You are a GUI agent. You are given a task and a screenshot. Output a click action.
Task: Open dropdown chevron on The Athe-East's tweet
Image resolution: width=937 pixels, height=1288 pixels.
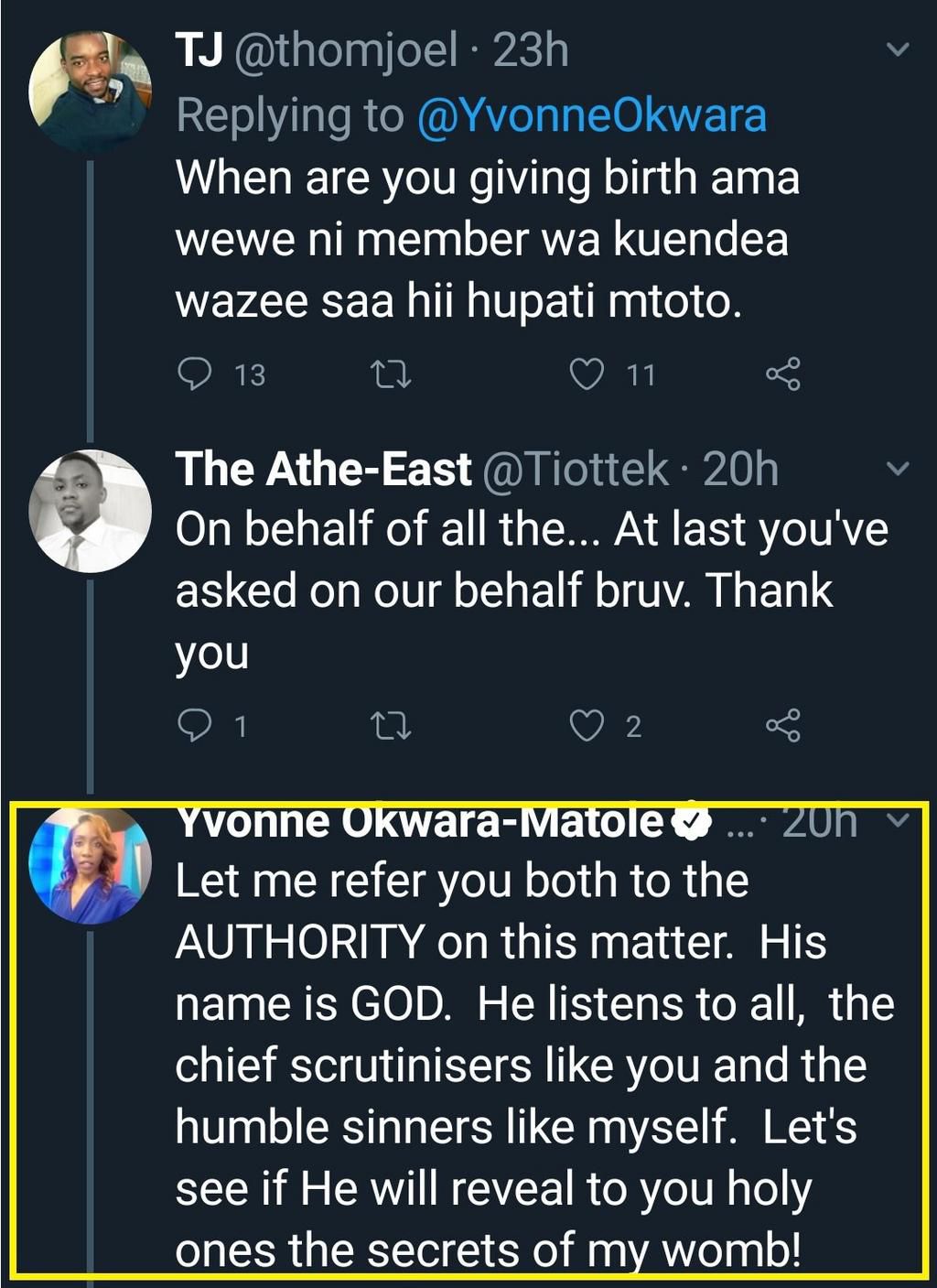(x=899, y=469)
